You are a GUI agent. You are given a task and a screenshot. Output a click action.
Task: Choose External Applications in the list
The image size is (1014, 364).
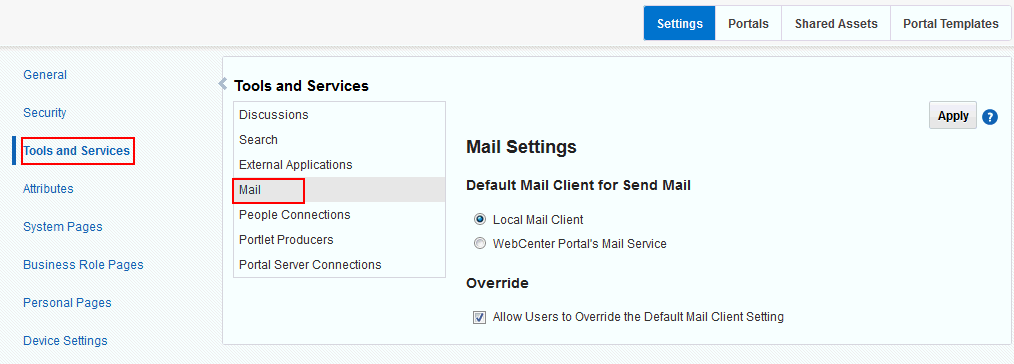pyautogui.click(x=340, y=165)
